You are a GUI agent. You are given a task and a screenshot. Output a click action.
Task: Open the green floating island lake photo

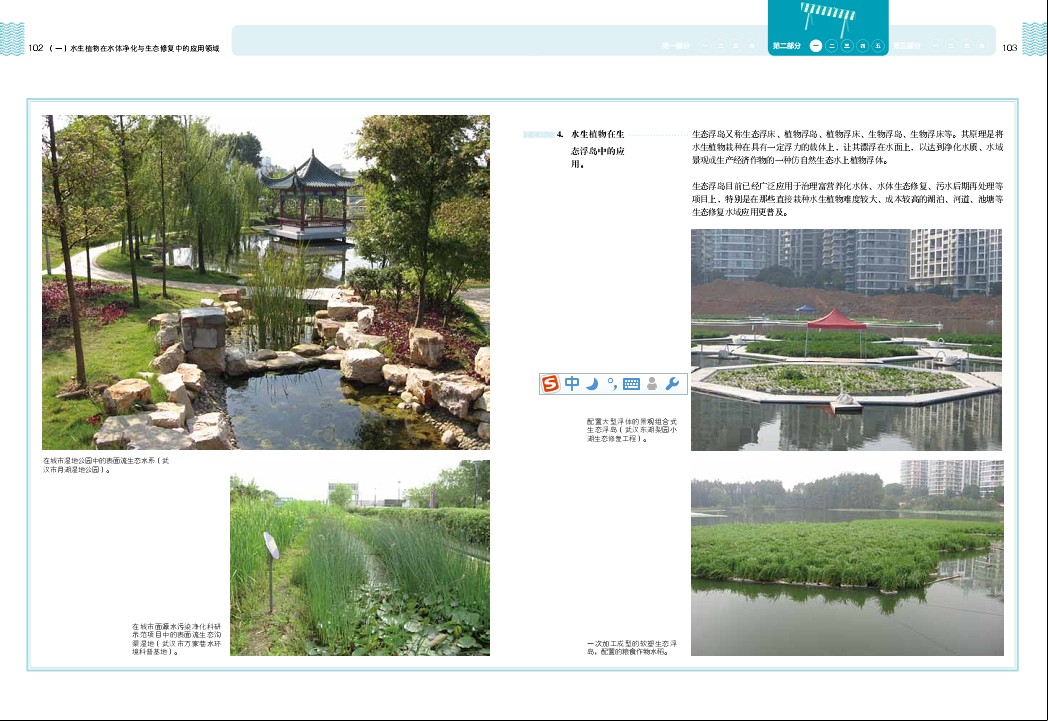pyautogui.click(x=846, y=558)
